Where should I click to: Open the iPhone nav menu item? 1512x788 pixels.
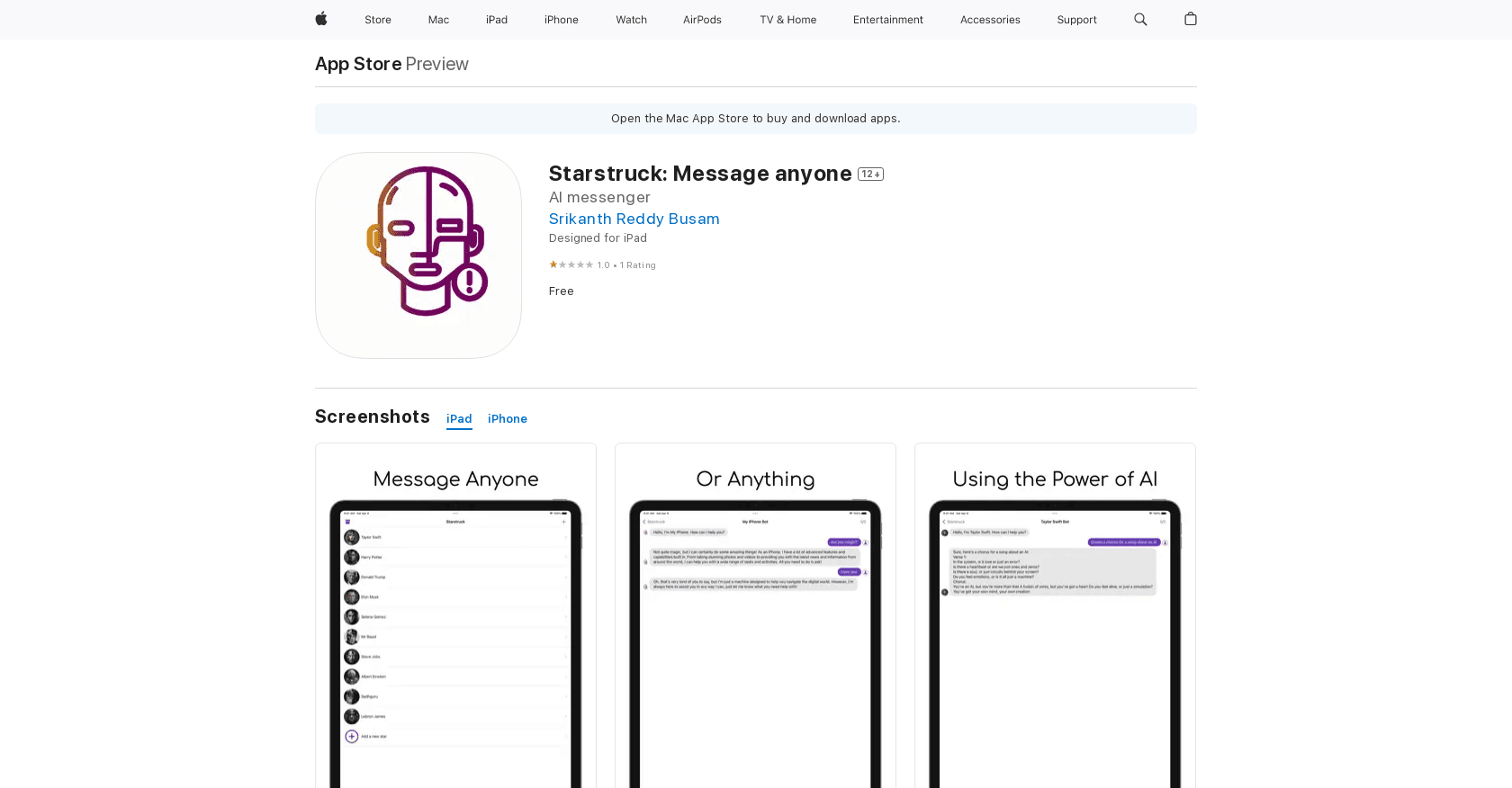(x=562, y=20)
